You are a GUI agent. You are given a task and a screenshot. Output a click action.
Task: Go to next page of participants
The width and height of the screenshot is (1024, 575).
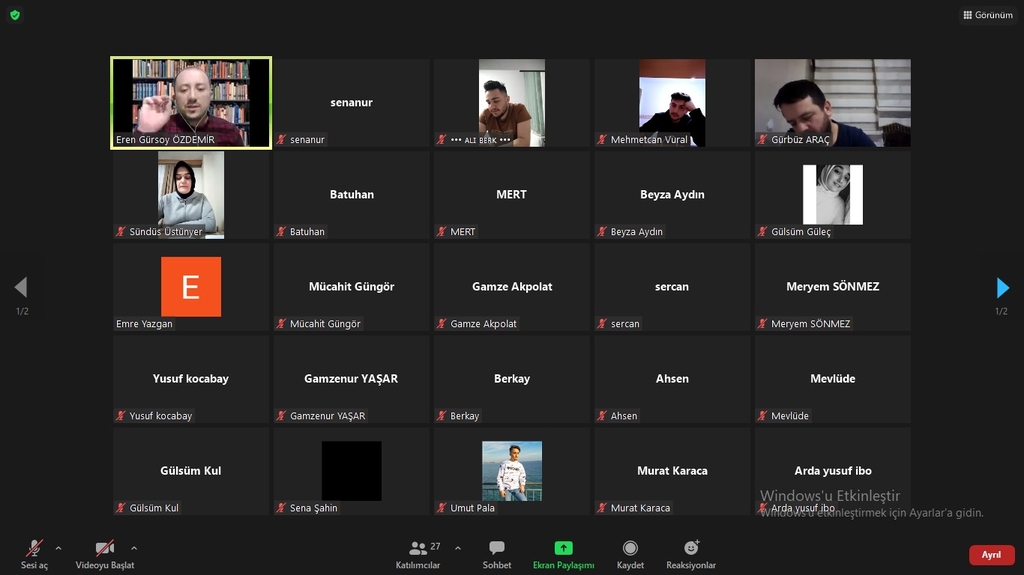[1002, 288]
